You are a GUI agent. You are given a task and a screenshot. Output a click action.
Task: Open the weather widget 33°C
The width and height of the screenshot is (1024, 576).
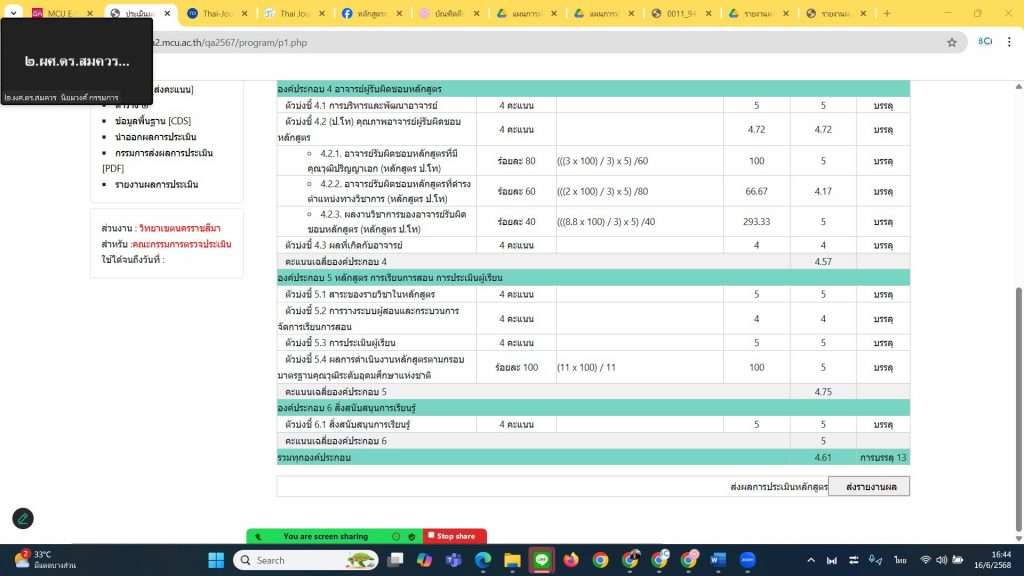(44, 560)
